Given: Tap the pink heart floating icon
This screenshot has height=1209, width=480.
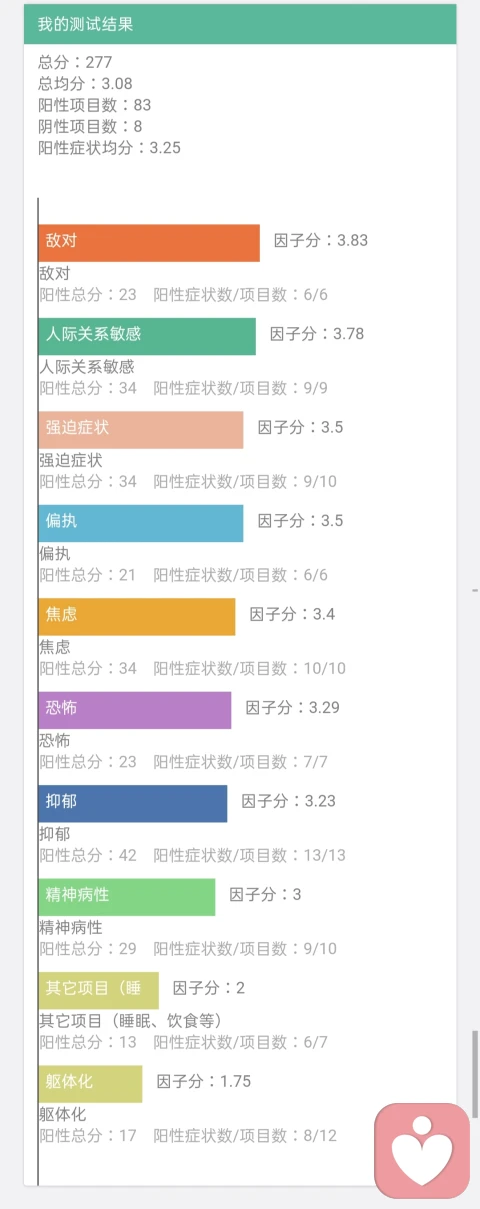Looking at the screenshot, I should [x=422, y=1150].
